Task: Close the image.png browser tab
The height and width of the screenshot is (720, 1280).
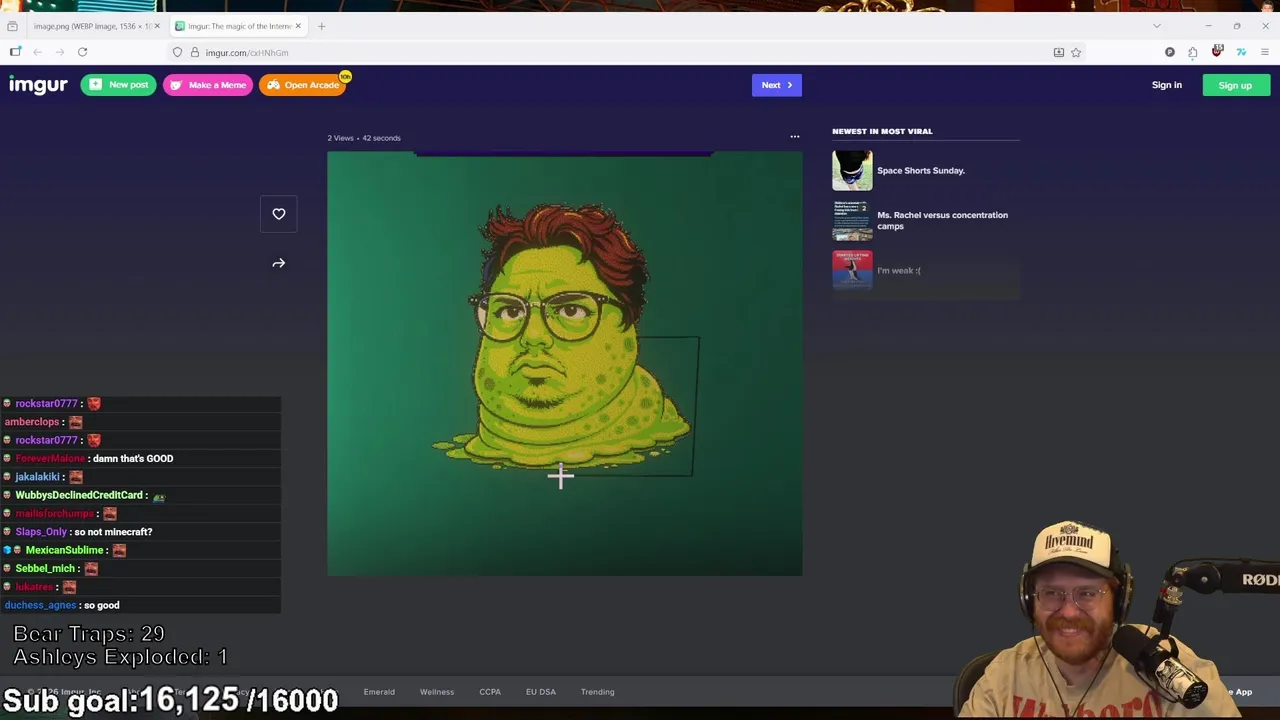Action: [155, 26]
